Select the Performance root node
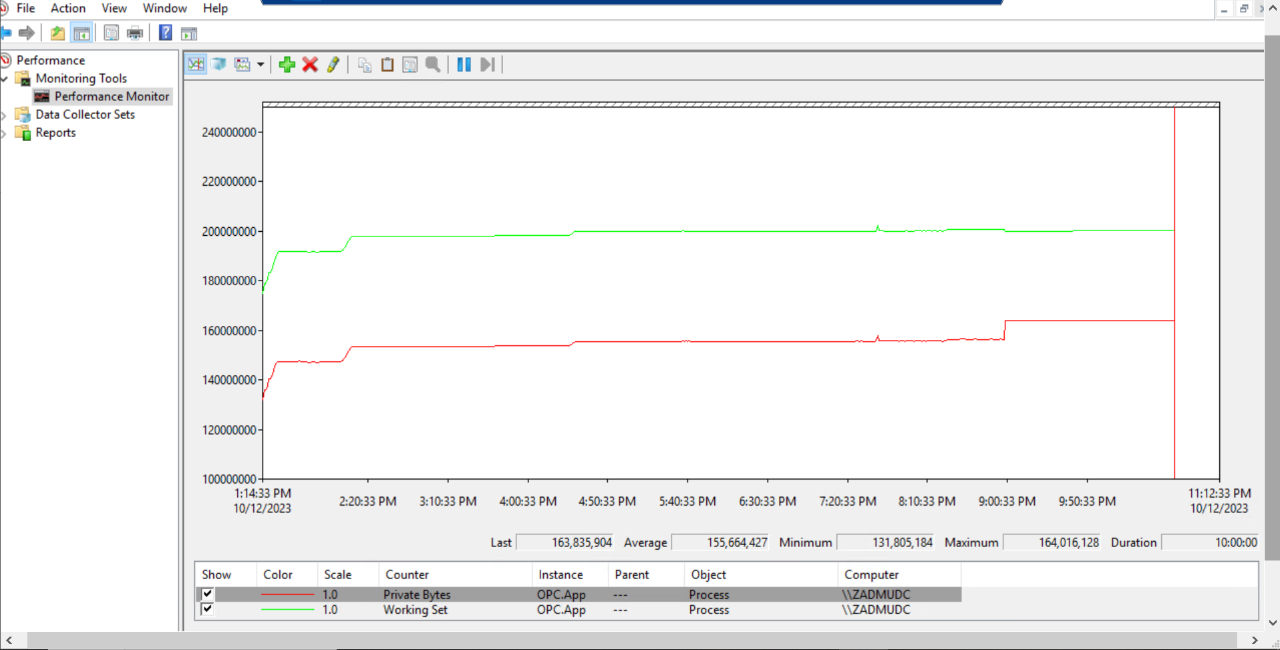Viewport: 1280px width, 650px height. tap(50, 60)
